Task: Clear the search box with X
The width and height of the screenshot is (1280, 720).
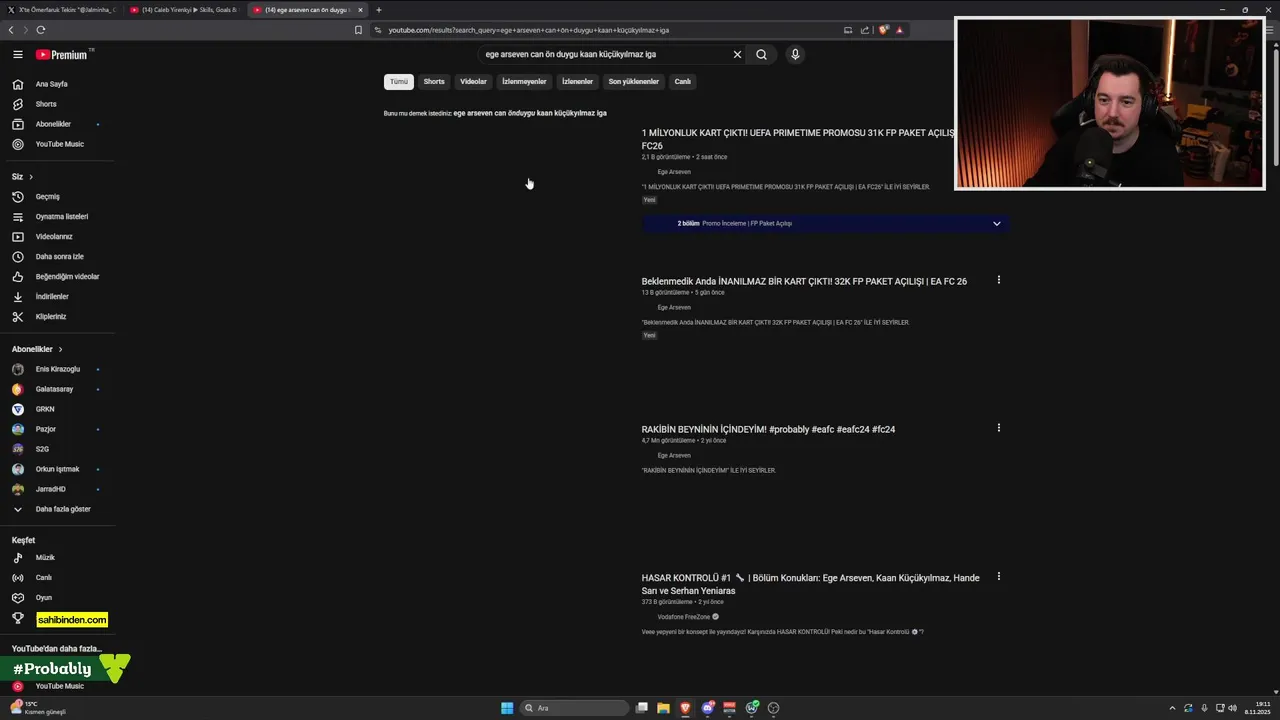Action: pyautogui.click(x=737, y=55)
